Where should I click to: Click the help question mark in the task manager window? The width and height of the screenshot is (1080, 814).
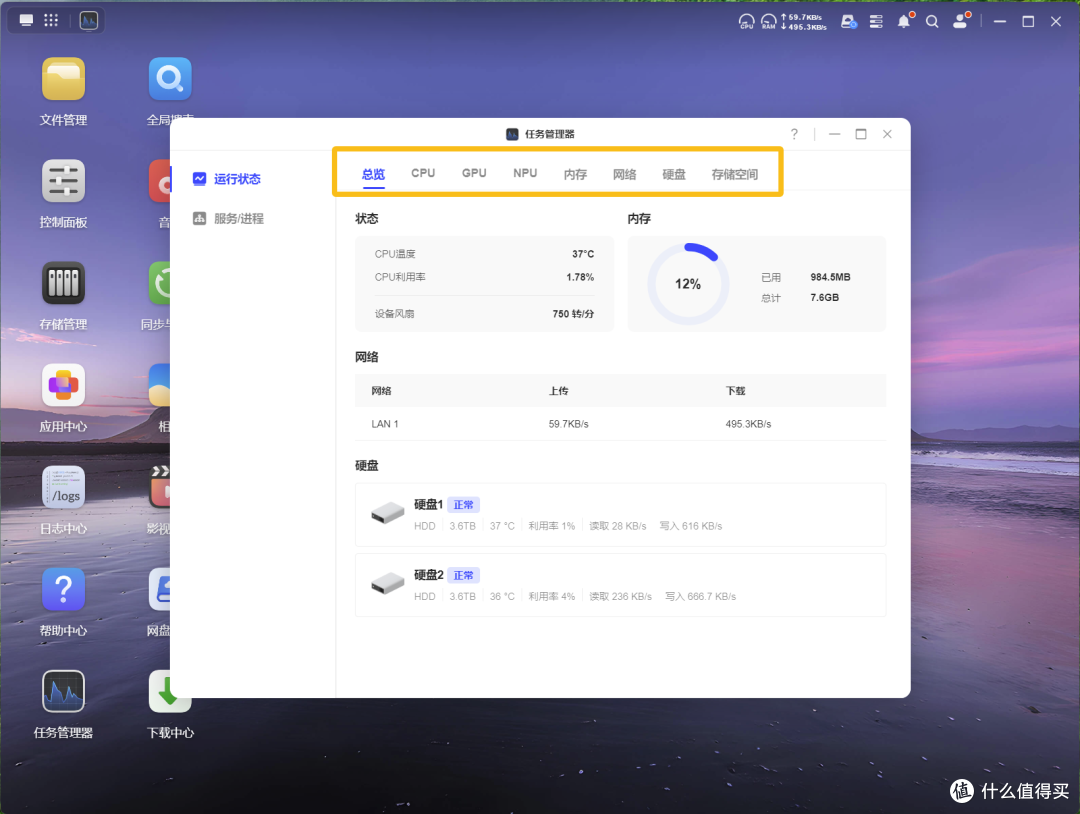(794, 134)
